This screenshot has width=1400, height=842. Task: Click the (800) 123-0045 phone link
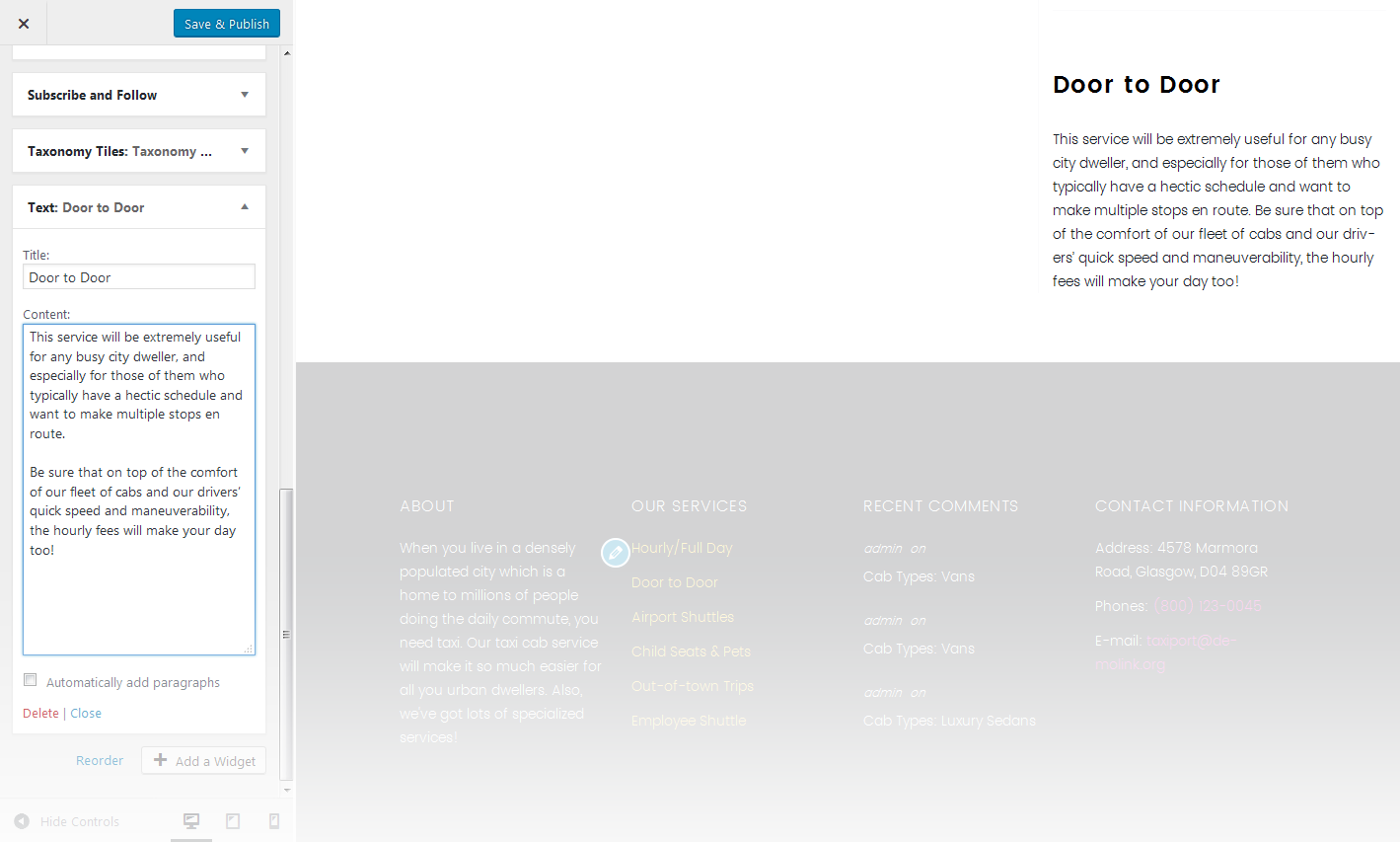(x=1207, y=605)
